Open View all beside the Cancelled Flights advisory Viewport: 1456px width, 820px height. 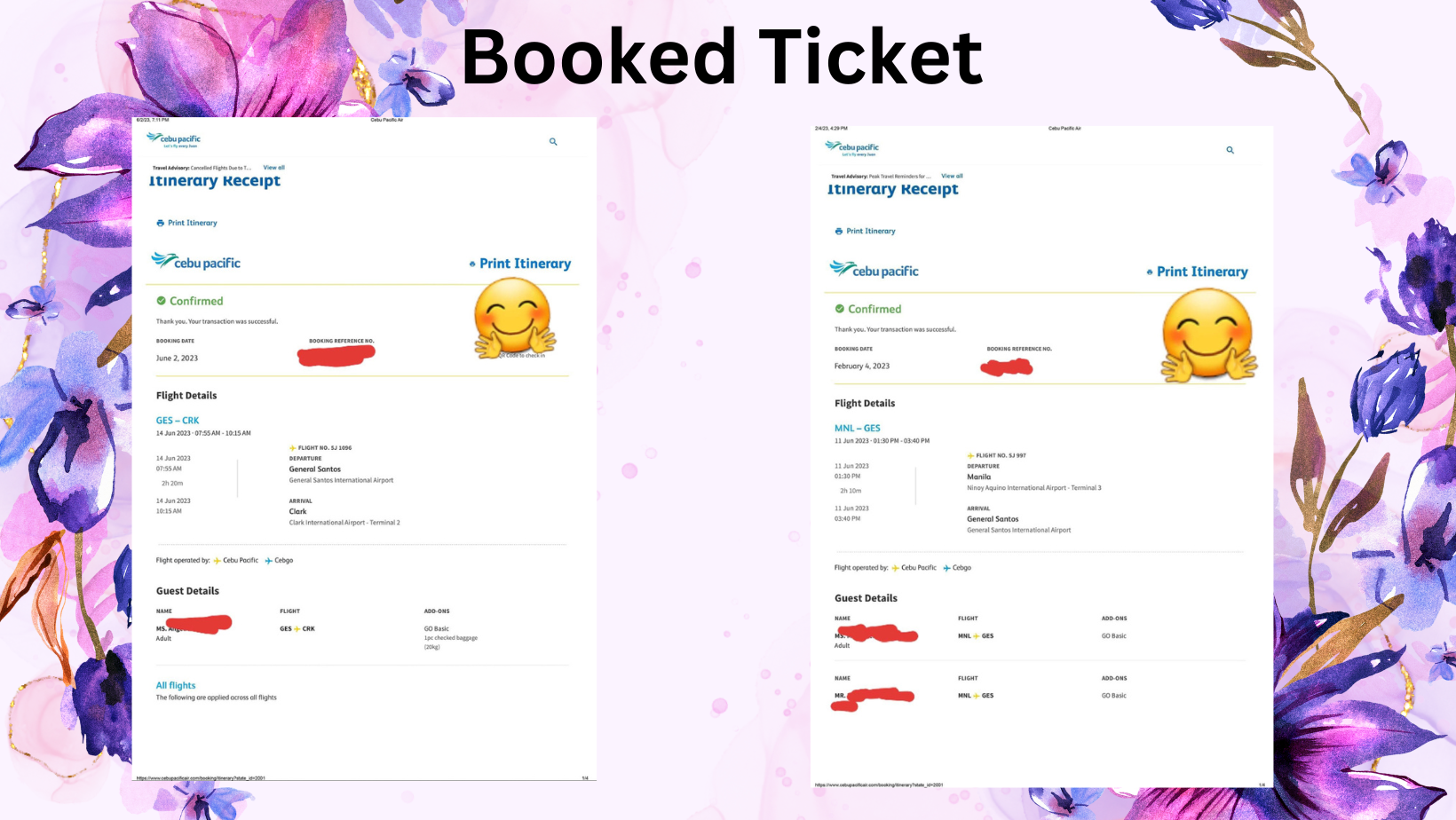273,168
